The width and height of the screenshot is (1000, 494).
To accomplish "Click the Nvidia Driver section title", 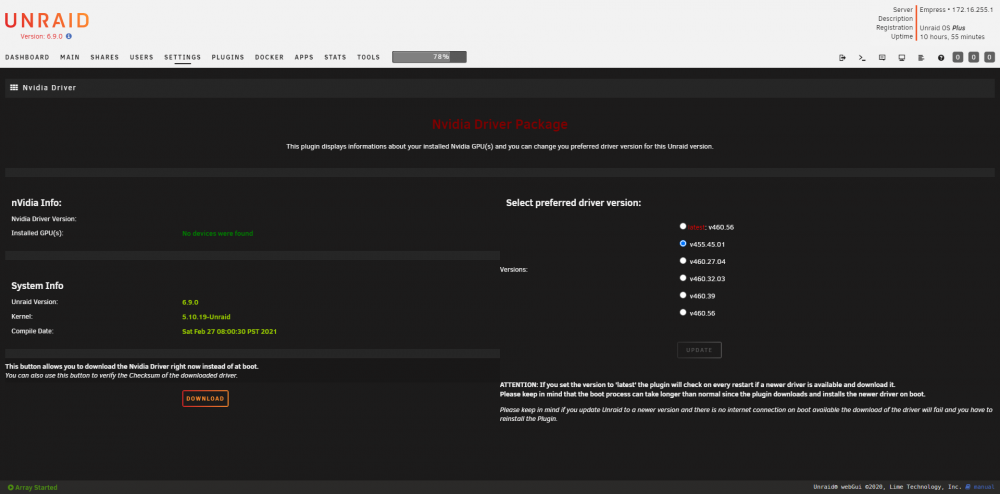I will [x=49, y=87].
